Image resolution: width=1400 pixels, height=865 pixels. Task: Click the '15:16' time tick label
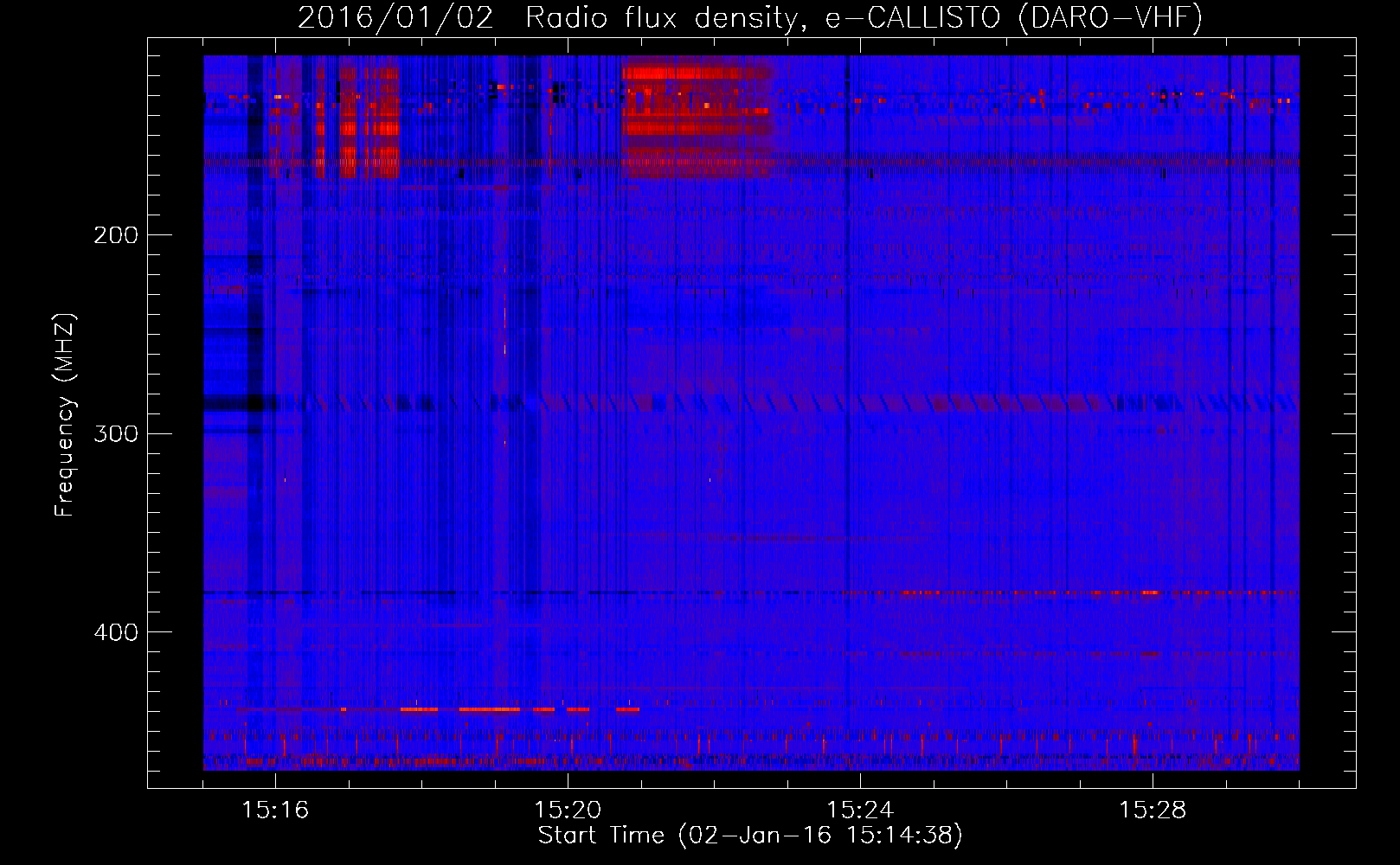tap(275, 810)
